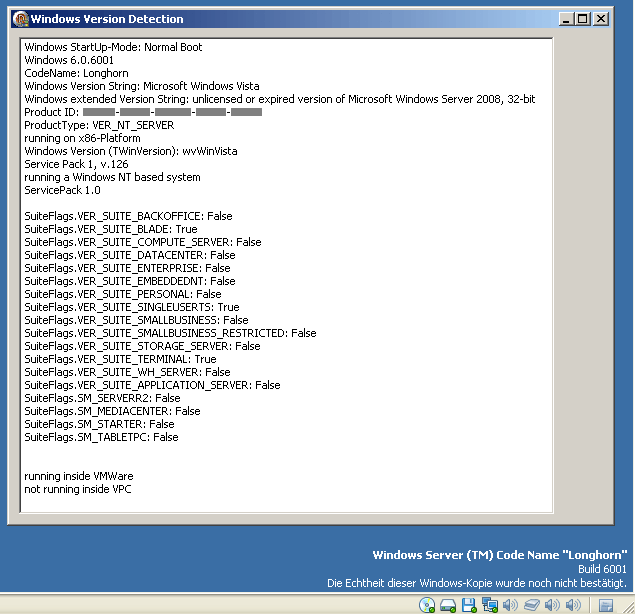The image size is (635, 614).
Task: Click the VER_SUITE_COMPUTE_SERVER: False line
Action: click(x=143, y=242)
